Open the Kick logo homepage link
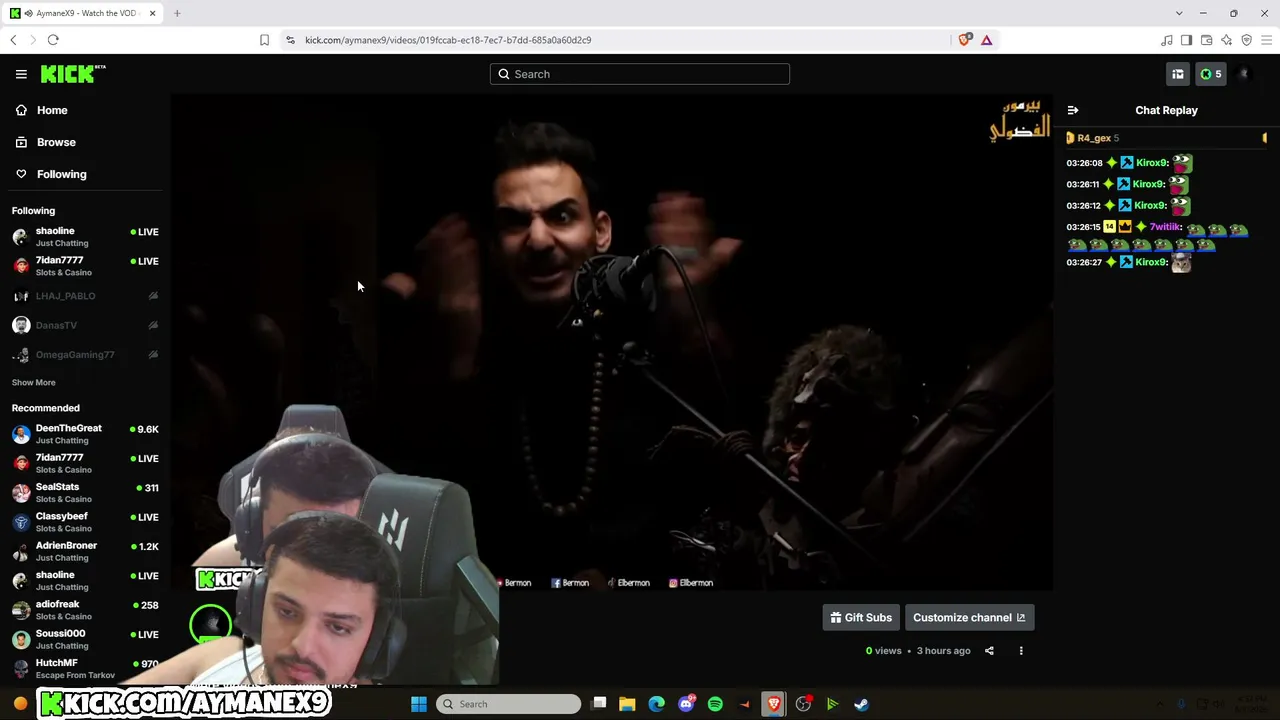Screen dimensions: 1280x720 [73, 74]
